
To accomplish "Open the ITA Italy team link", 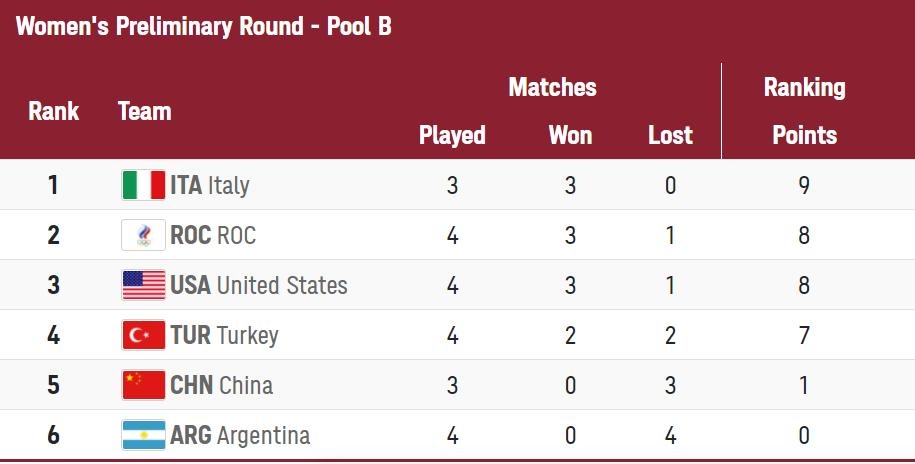I will (210, 185).
